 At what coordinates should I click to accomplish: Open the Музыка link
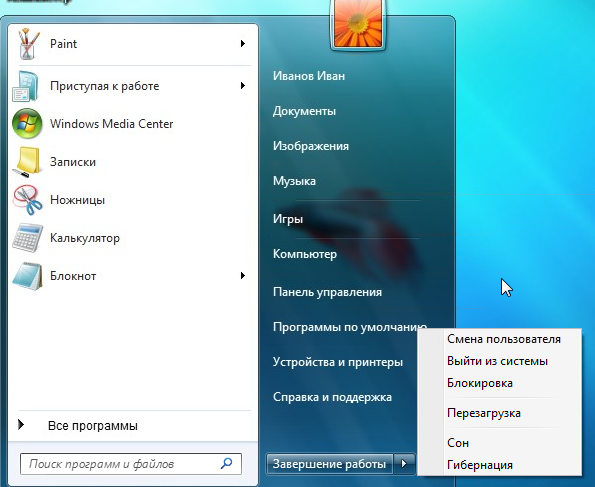point(294,181)
